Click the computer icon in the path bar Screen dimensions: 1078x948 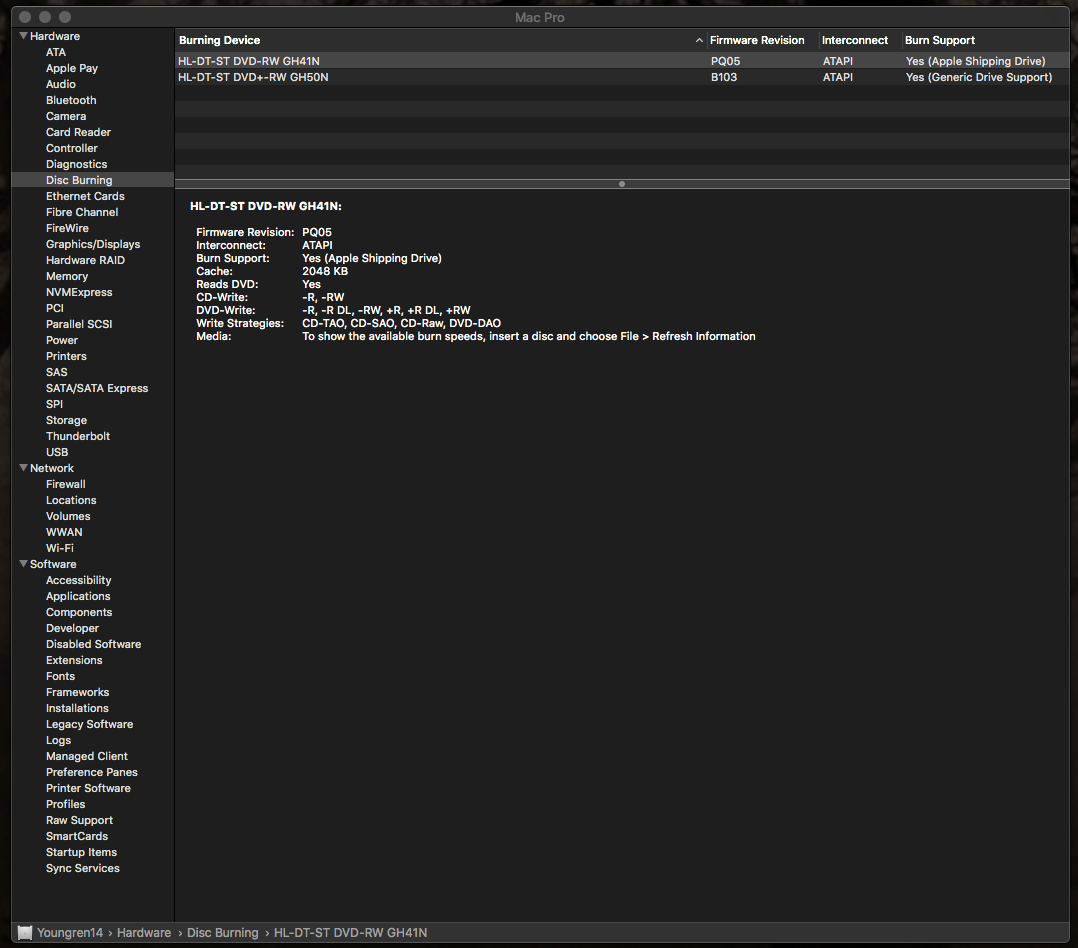pyautogui.click(x=25, y=932)
